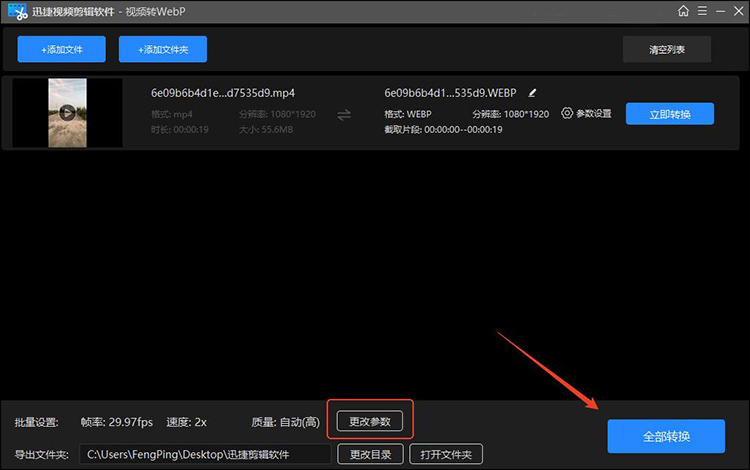This screenshot has width=750, height=470.
Task: Click the 帧率: 29.97fps value
Action: pos(117,422)
